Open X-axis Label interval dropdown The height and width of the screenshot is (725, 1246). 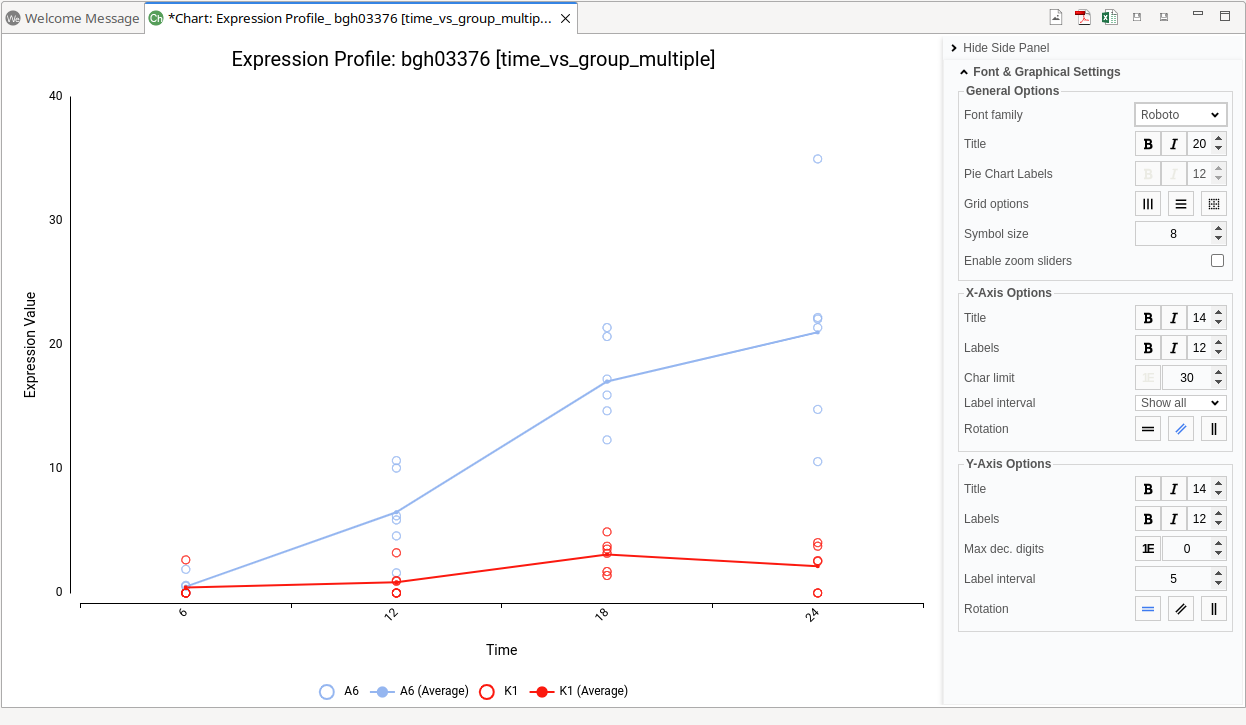1180,403
